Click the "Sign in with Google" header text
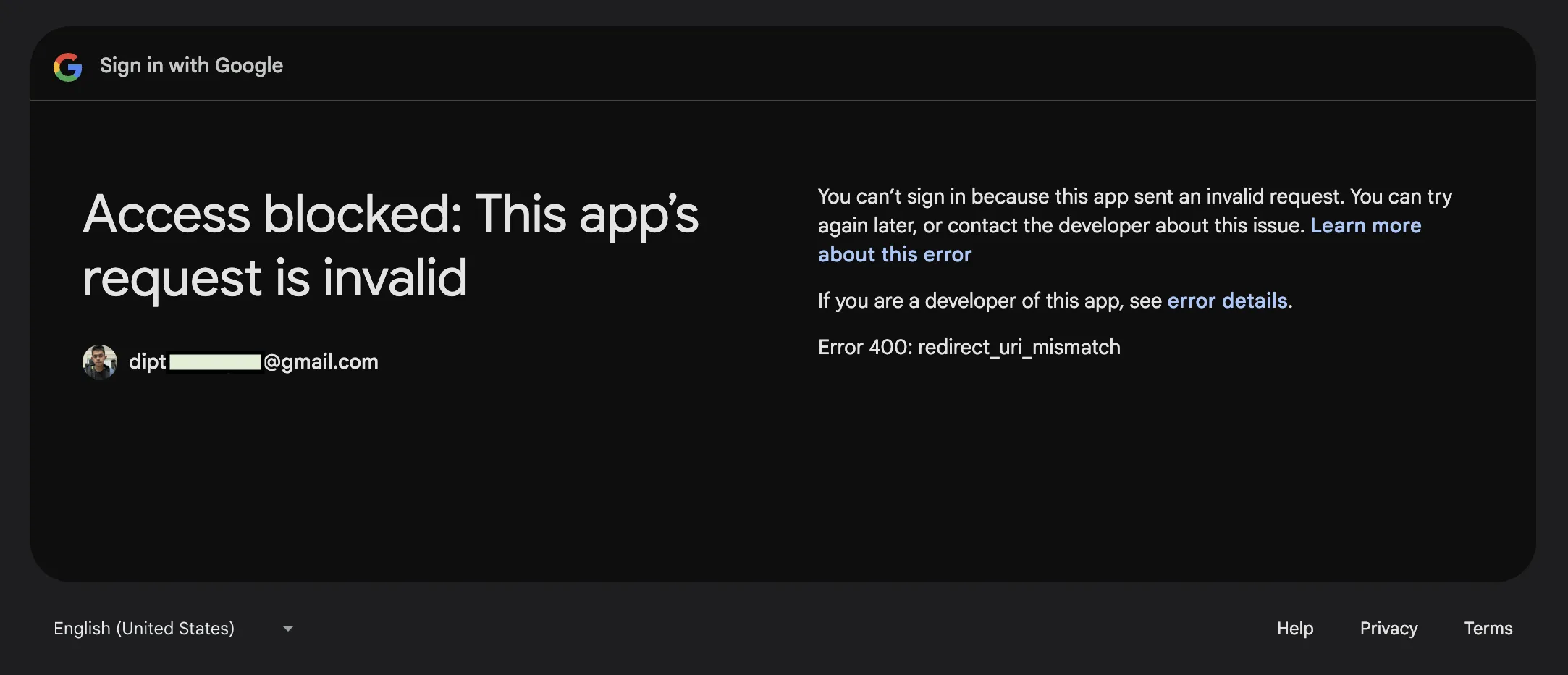Image resolution: width=1568 pixels, height=675 pixels. pyautogui.click(x=191, y=66)
